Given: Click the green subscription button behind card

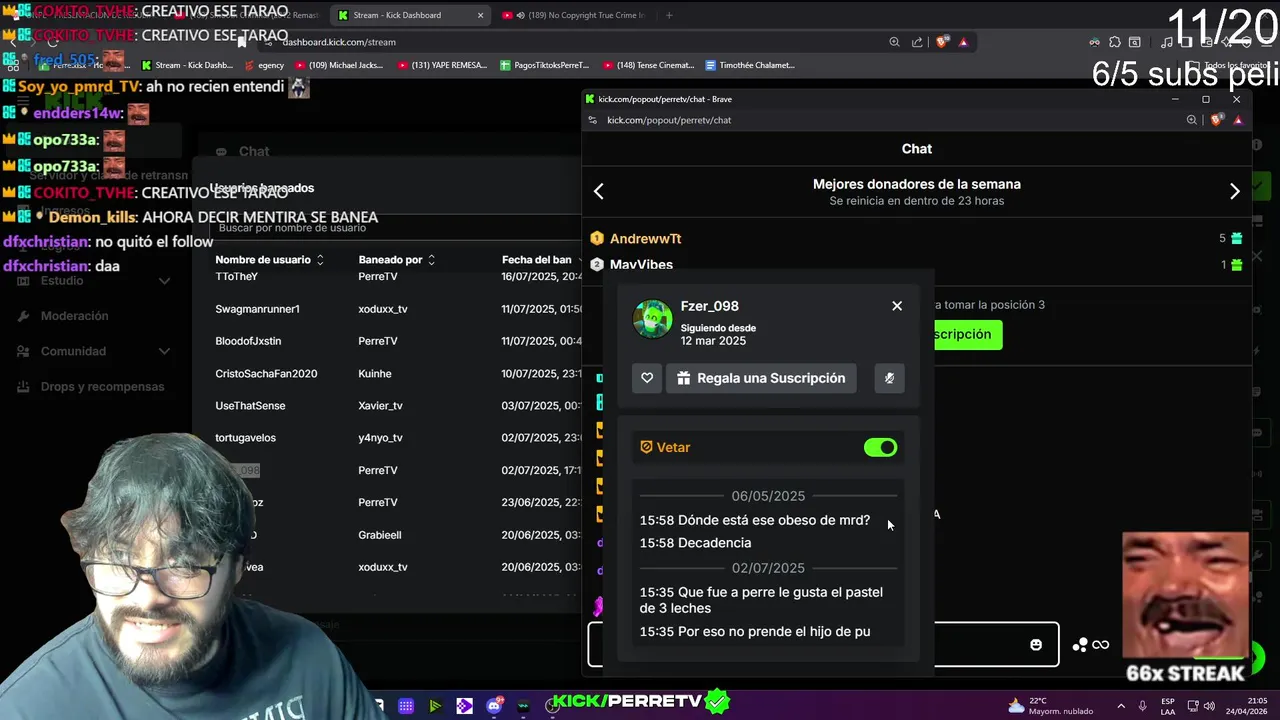Looking at the screenshot, I should click(x=966, y=334).
